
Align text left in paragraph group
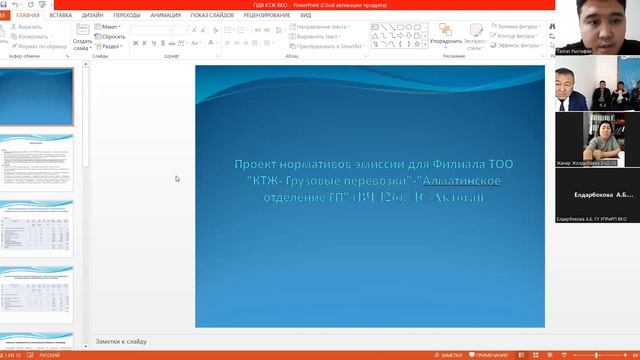227,43
